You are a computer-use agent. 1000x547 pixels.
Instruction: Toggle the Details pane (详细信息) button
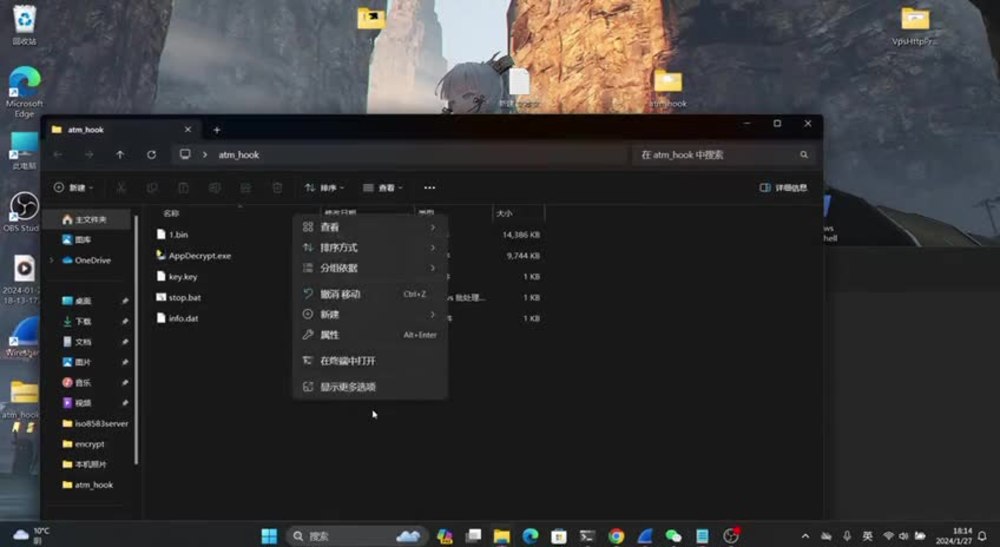(783, 187)
